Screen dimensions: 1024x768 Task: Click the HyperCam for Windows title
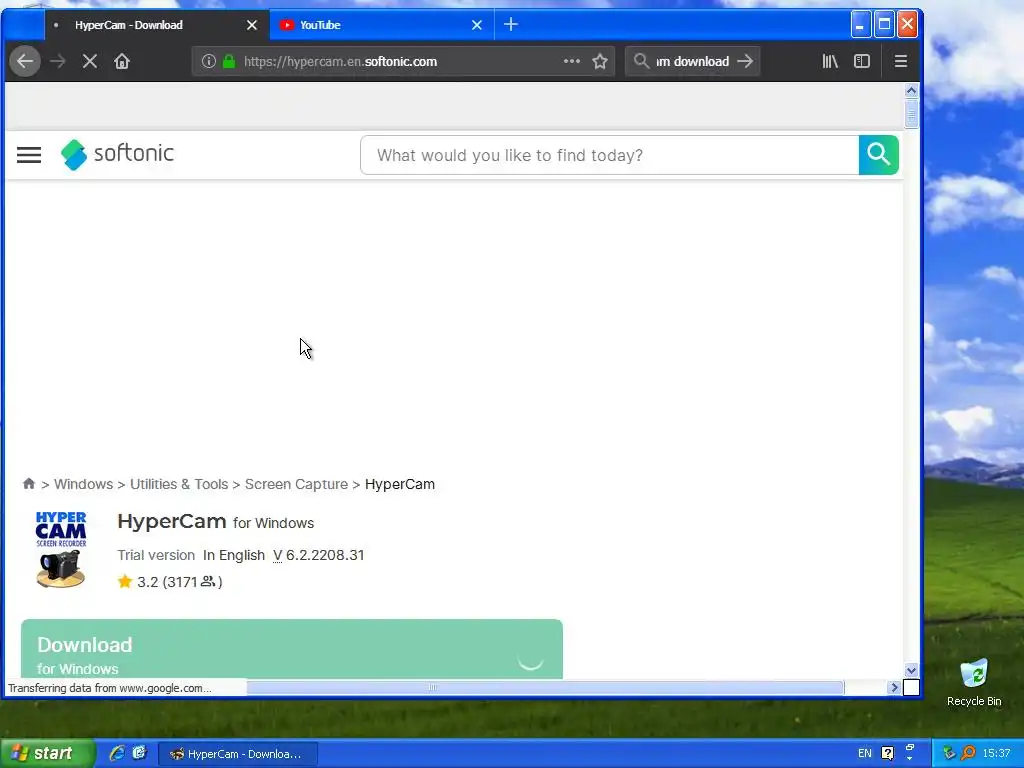click(216, 522)
